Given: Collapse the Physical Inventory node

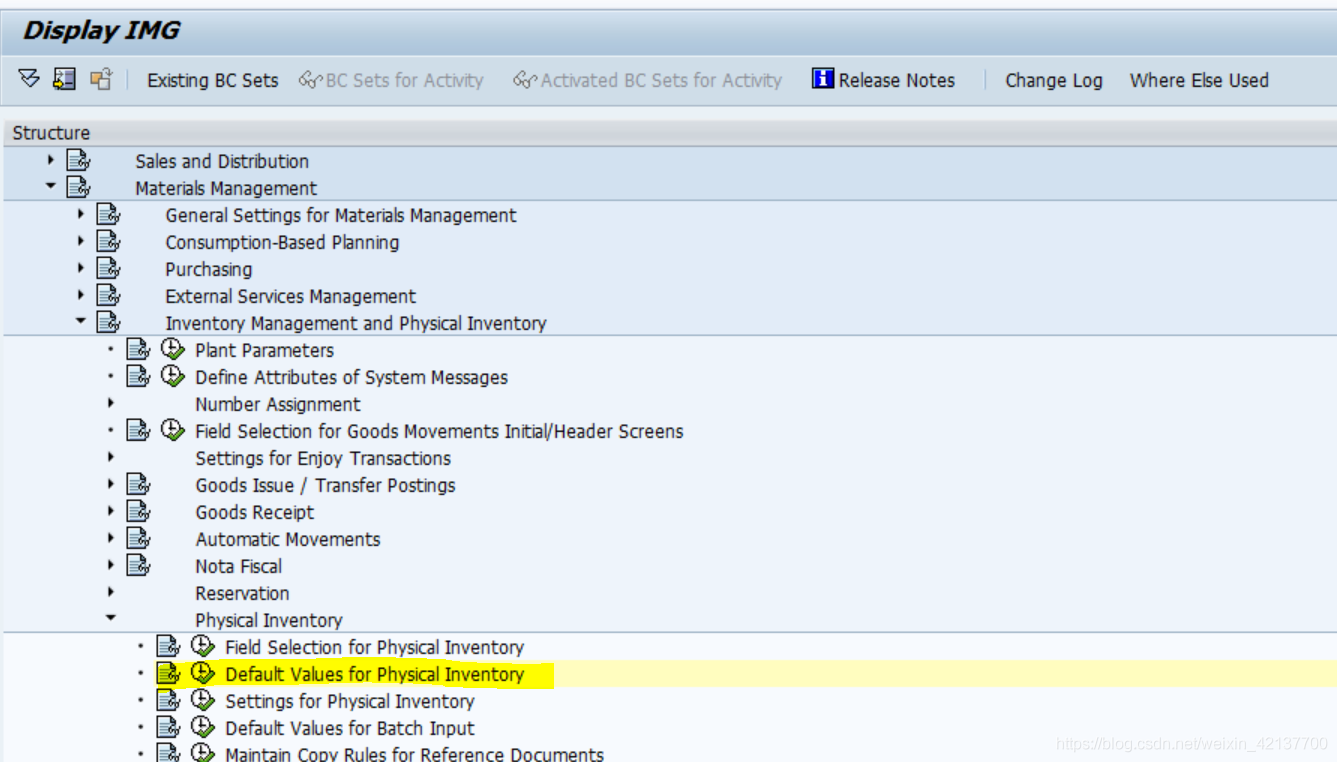Looking at the screenshot, I should pos(110,619).
